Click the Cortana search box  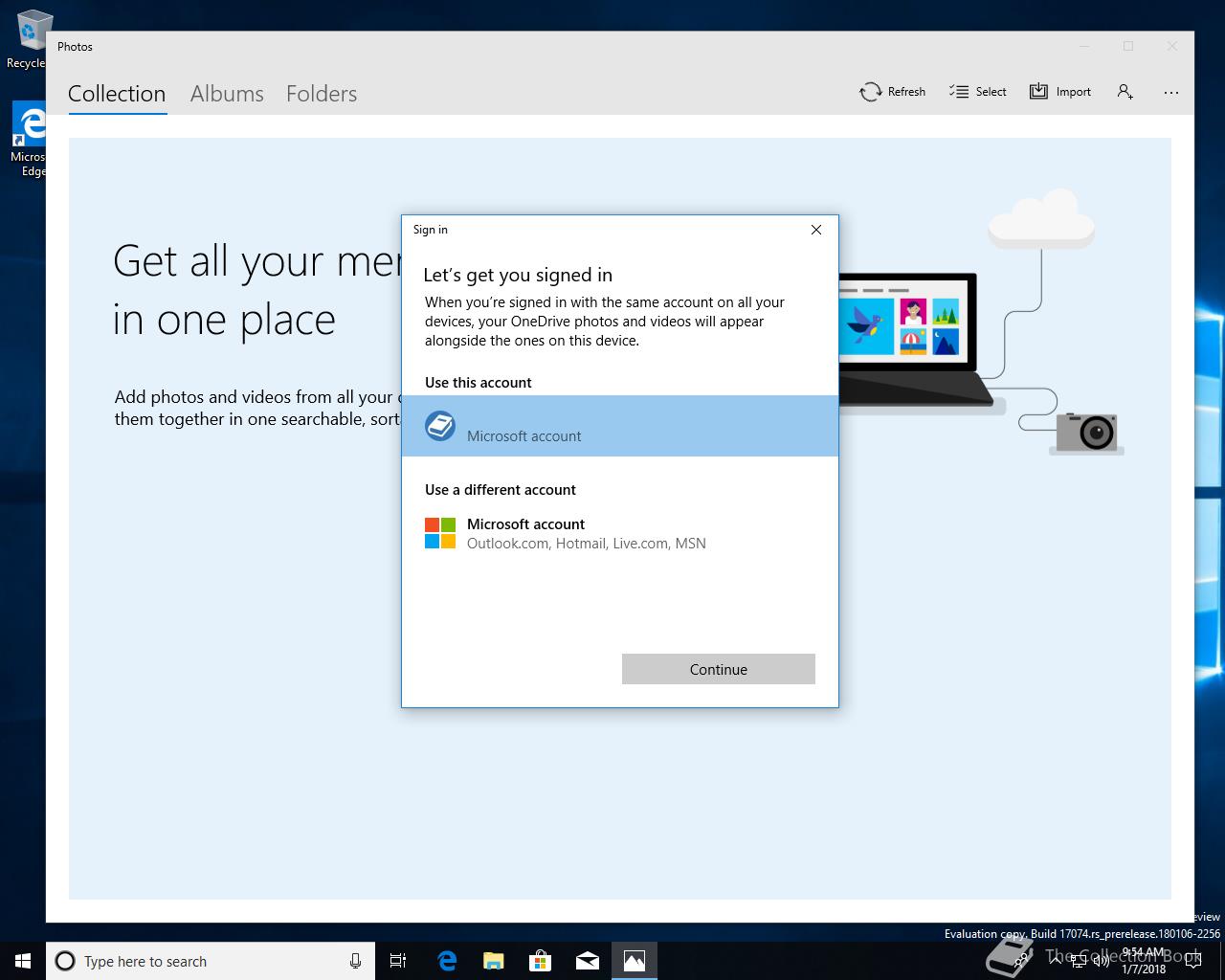tap(211, 961)
